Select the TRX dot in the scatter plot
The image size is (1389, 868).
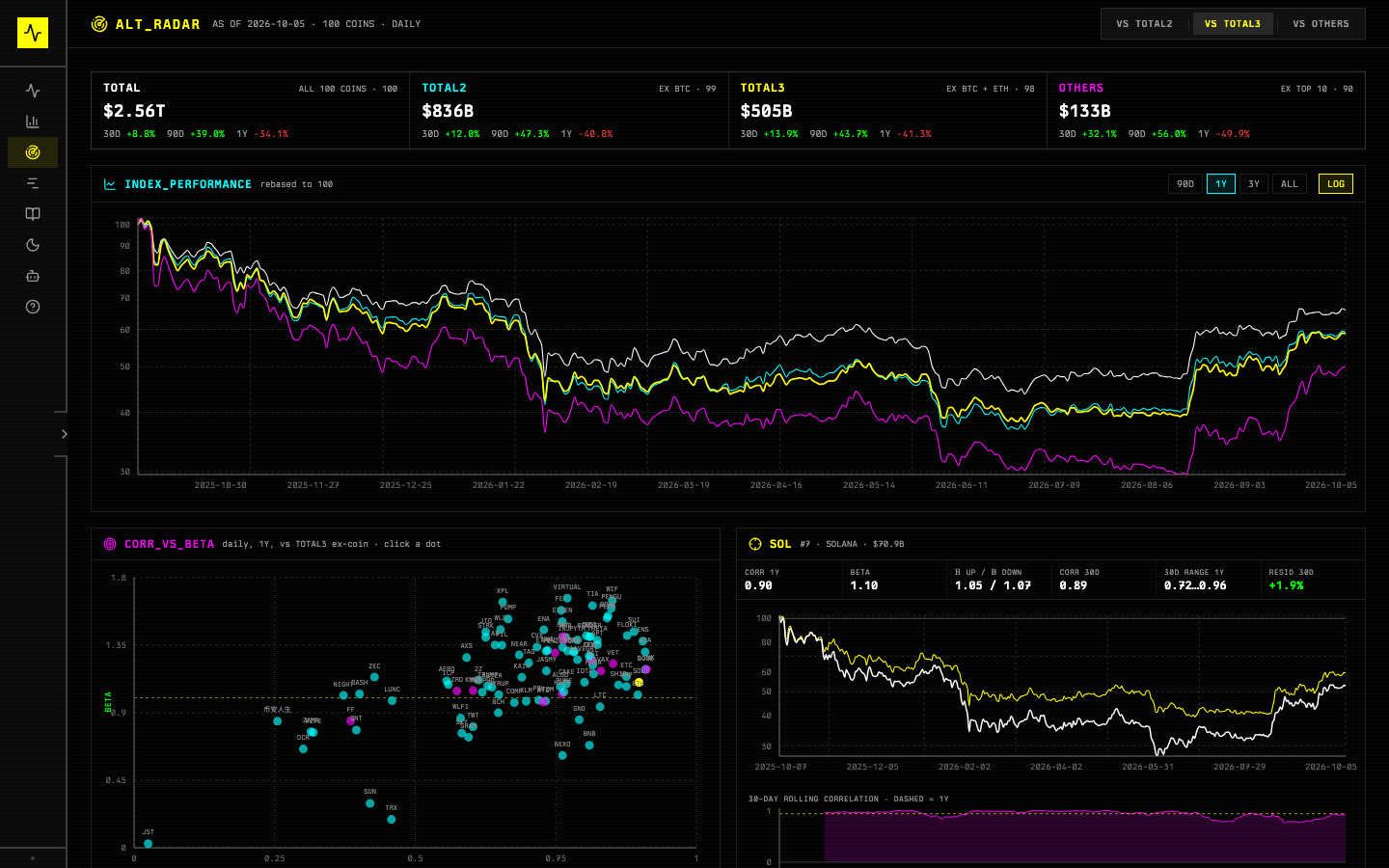[x=392, y=820]
